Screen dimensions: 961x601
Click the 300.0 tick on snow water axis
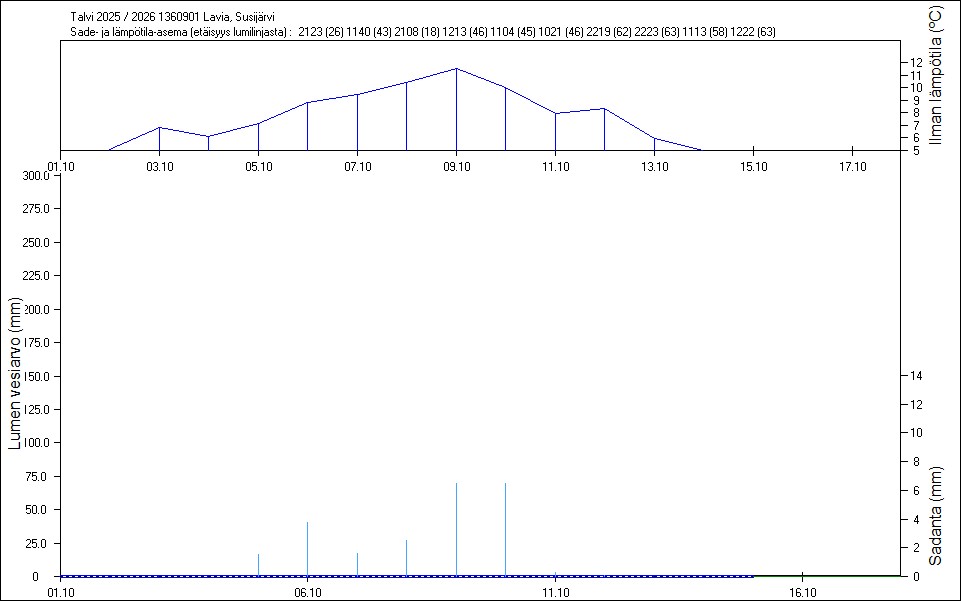36,176
